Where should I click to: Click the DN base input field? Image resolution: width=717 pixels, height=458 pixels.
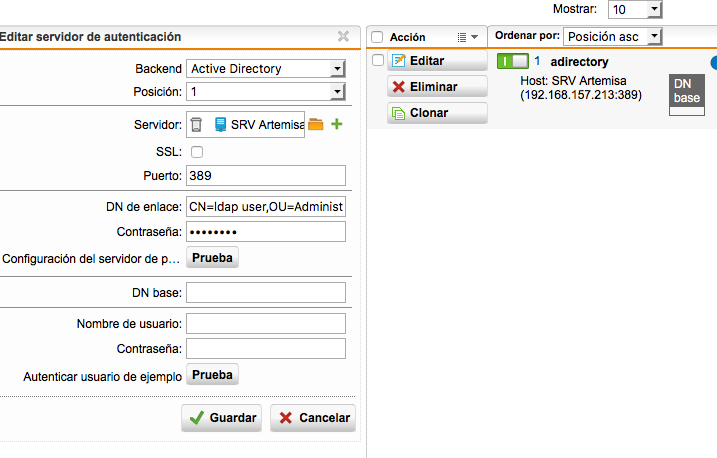click(x=266, y=293)
